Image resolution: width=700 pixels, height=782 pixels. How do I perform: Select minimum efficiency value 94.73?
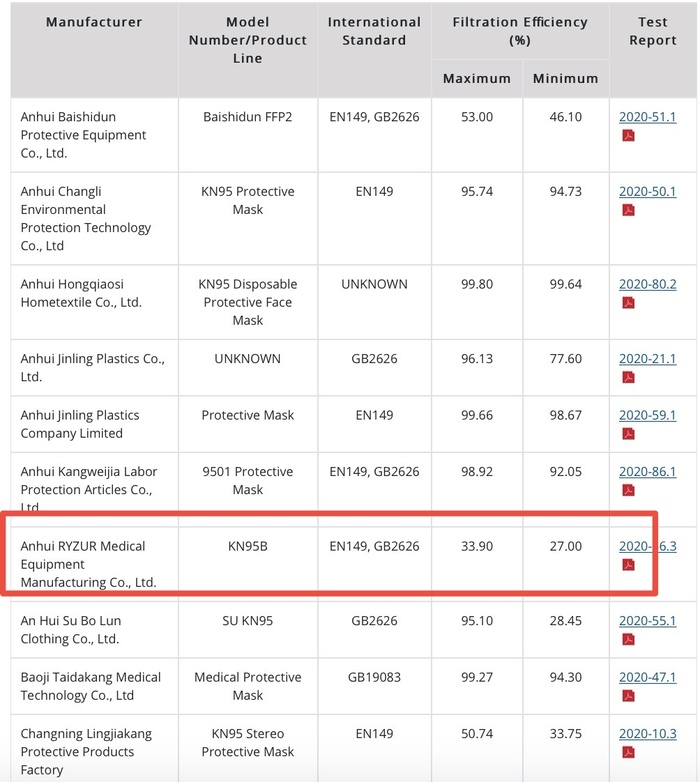(565, 192)
